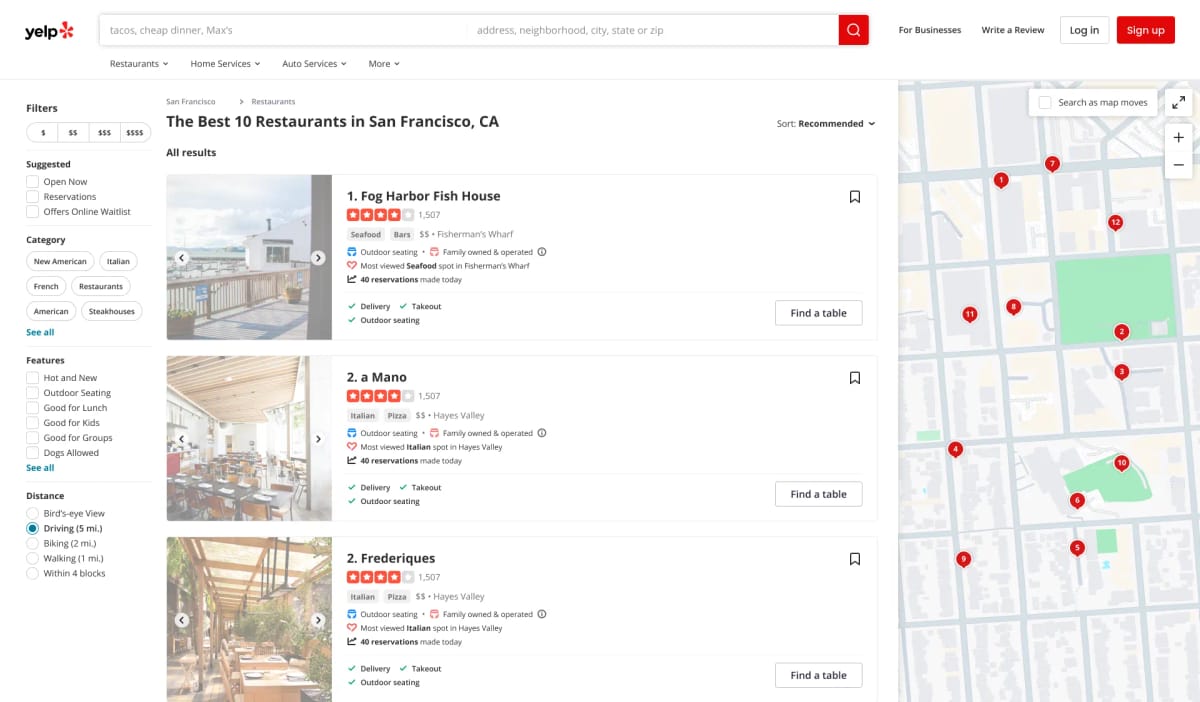Click map pin number 10
The width and height of the screenshot is (1200, 702).
[x=1122, y=463]
